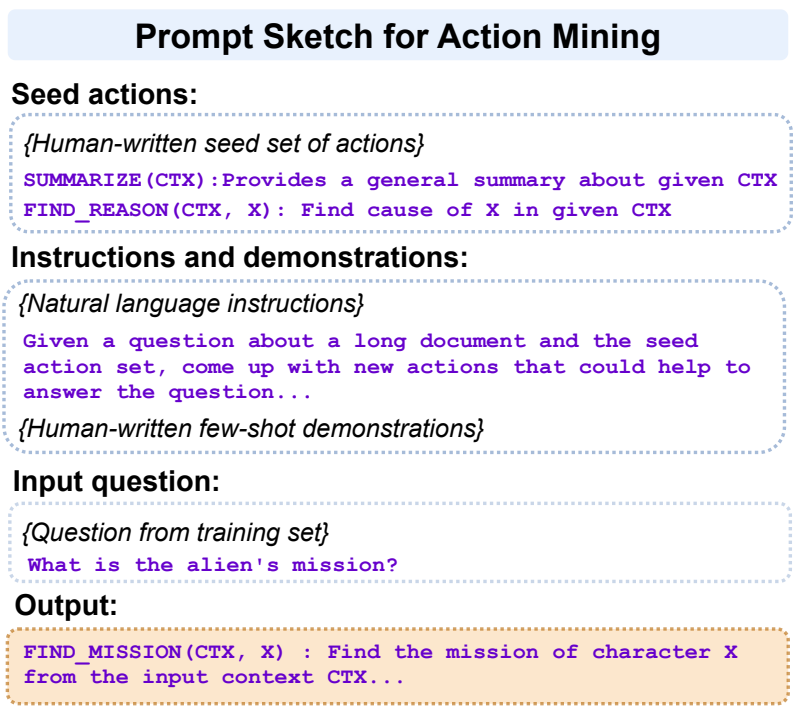Select the 'Output:' heading

point(65,606)
